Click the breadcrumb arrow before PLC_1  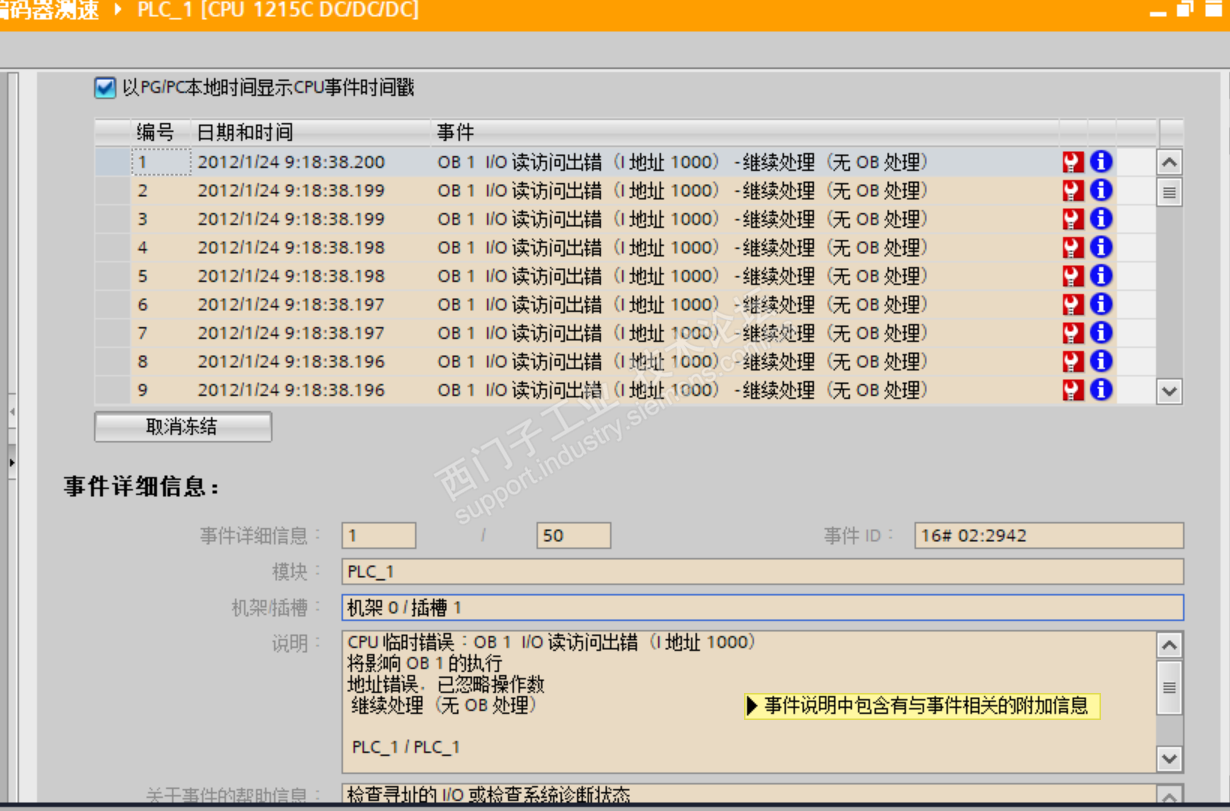click(x=120, y=10)
